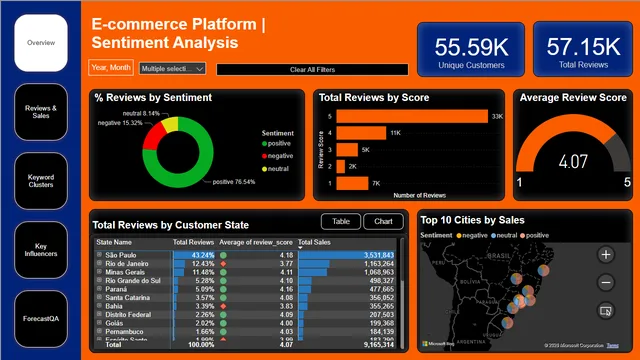Click the score 3 bar (5K)
Screen dimensions: 640x360
[x=347, y=150]
